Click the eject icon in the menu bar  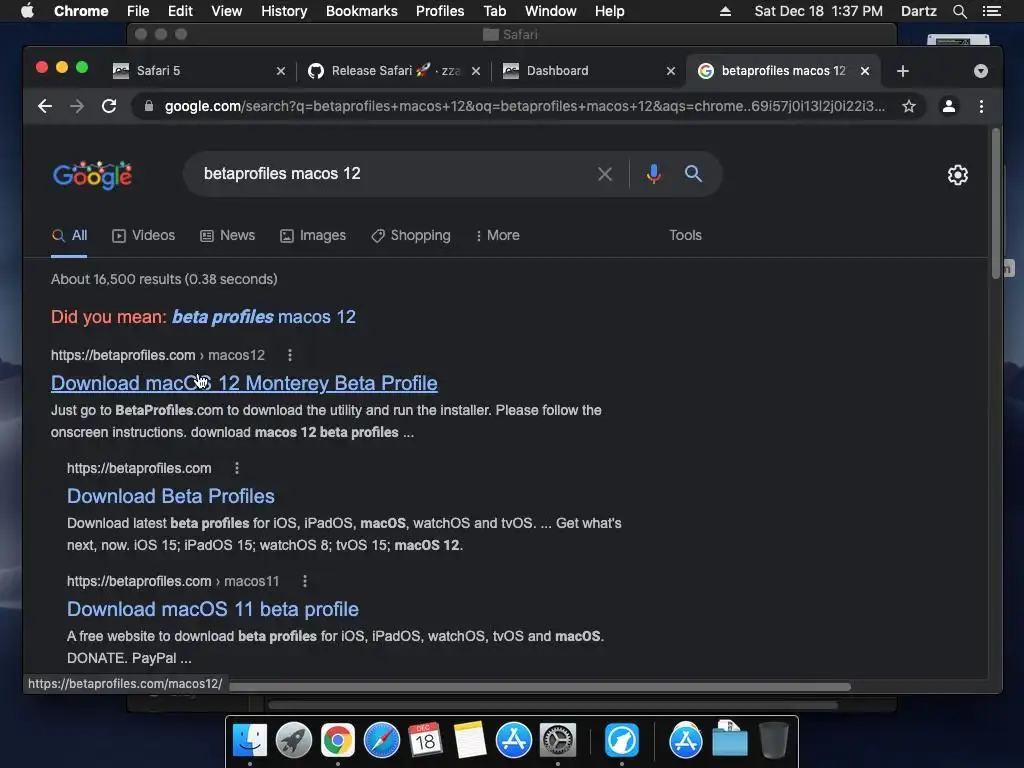(x=725, y=11)
